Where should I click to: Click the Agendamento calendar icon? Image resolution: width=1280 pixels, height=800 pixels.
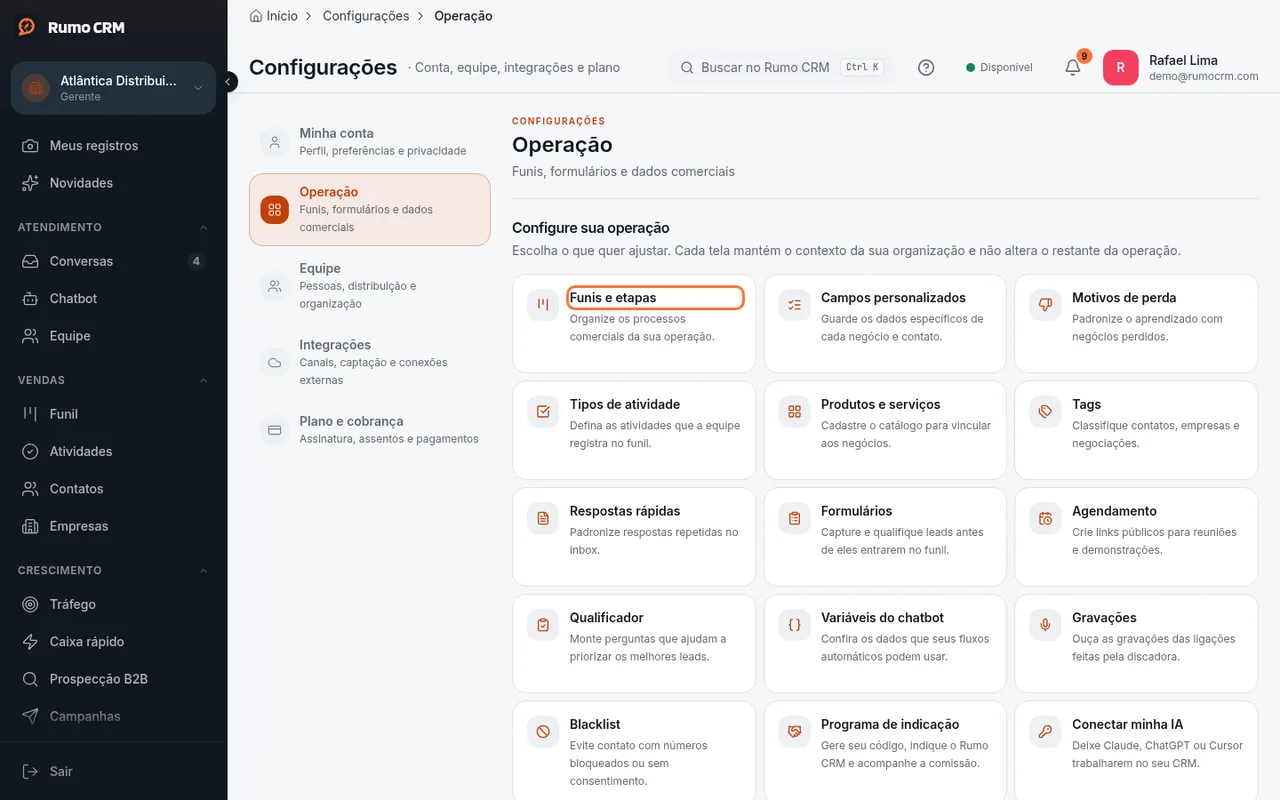pyautogui.click(x=1045, y=518)
